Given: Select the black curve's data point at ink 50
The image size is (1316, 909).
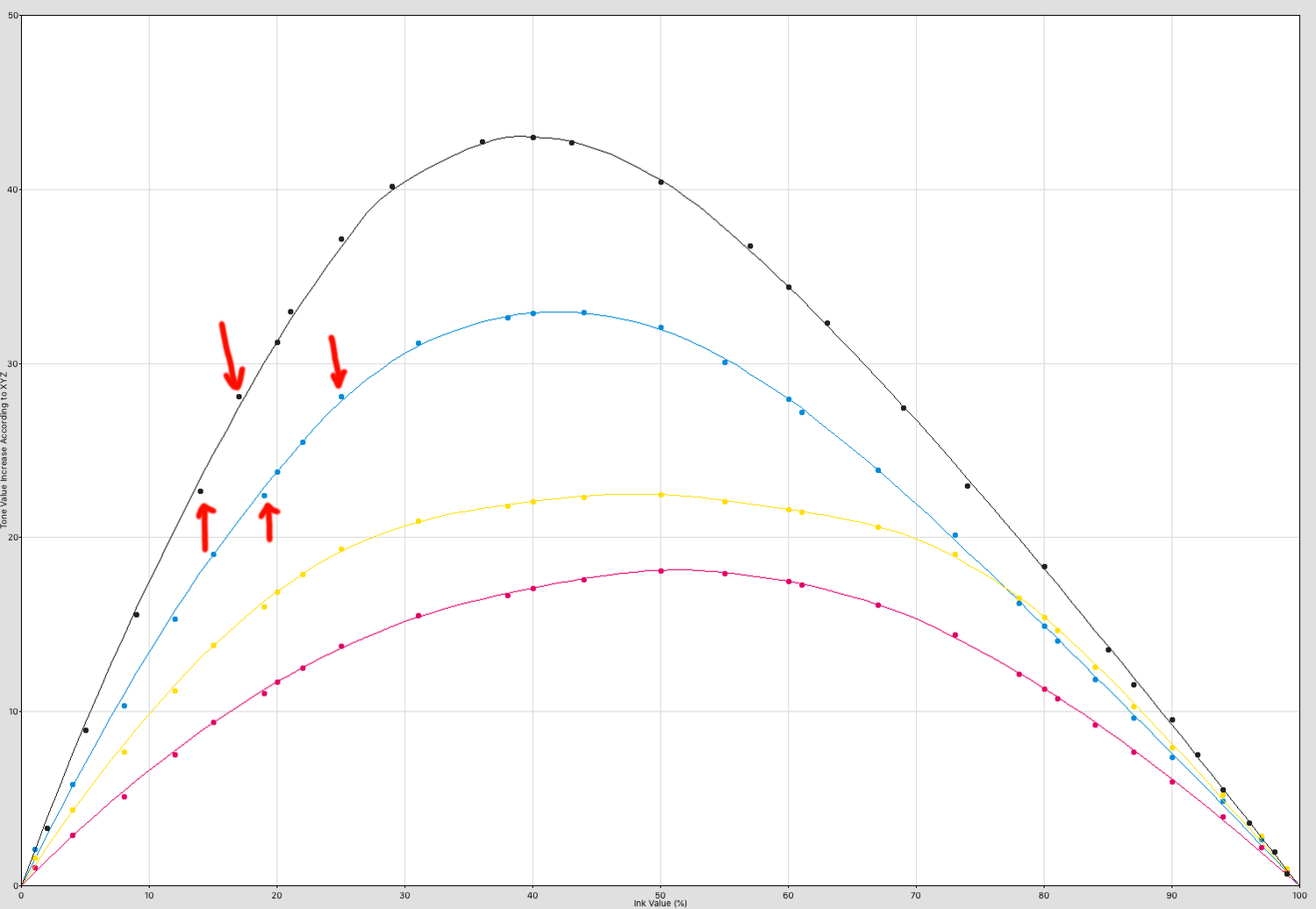Looking at the screenshot, I should point(661,183).
